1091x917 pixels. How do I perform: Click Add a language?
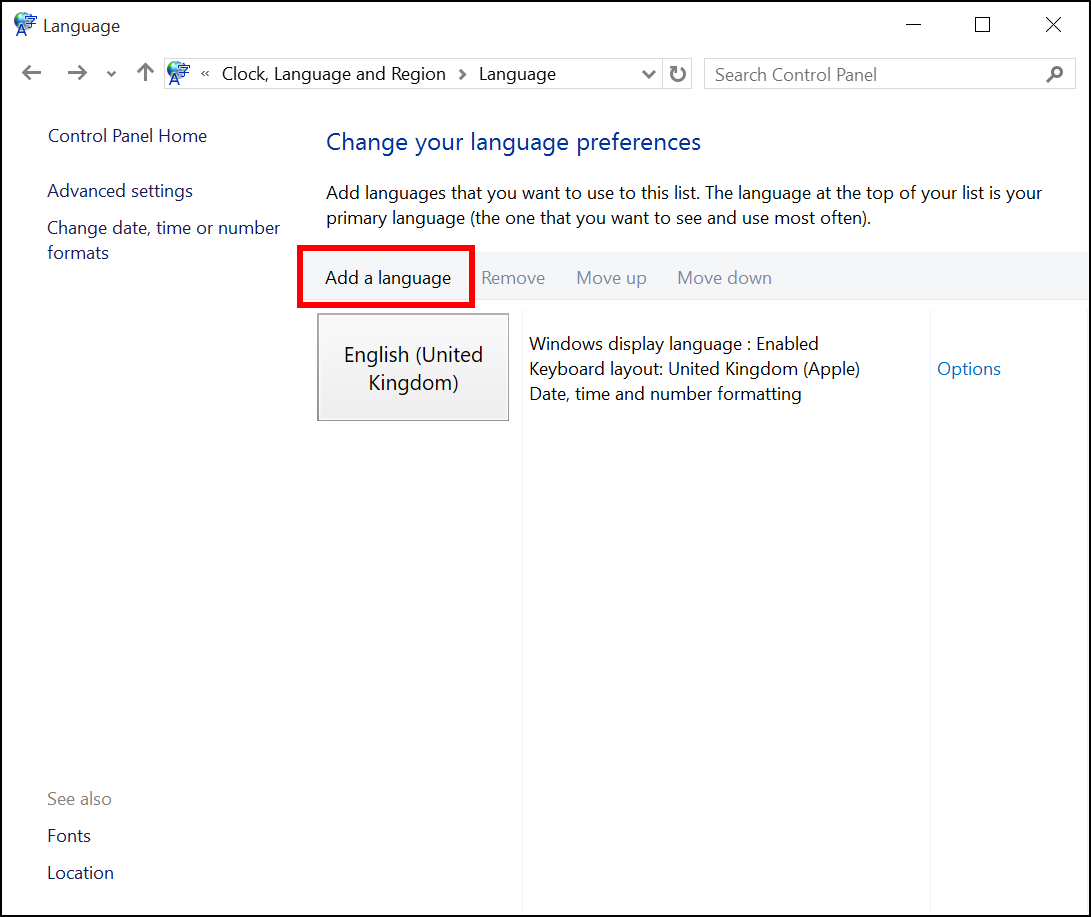coord(386,277)
